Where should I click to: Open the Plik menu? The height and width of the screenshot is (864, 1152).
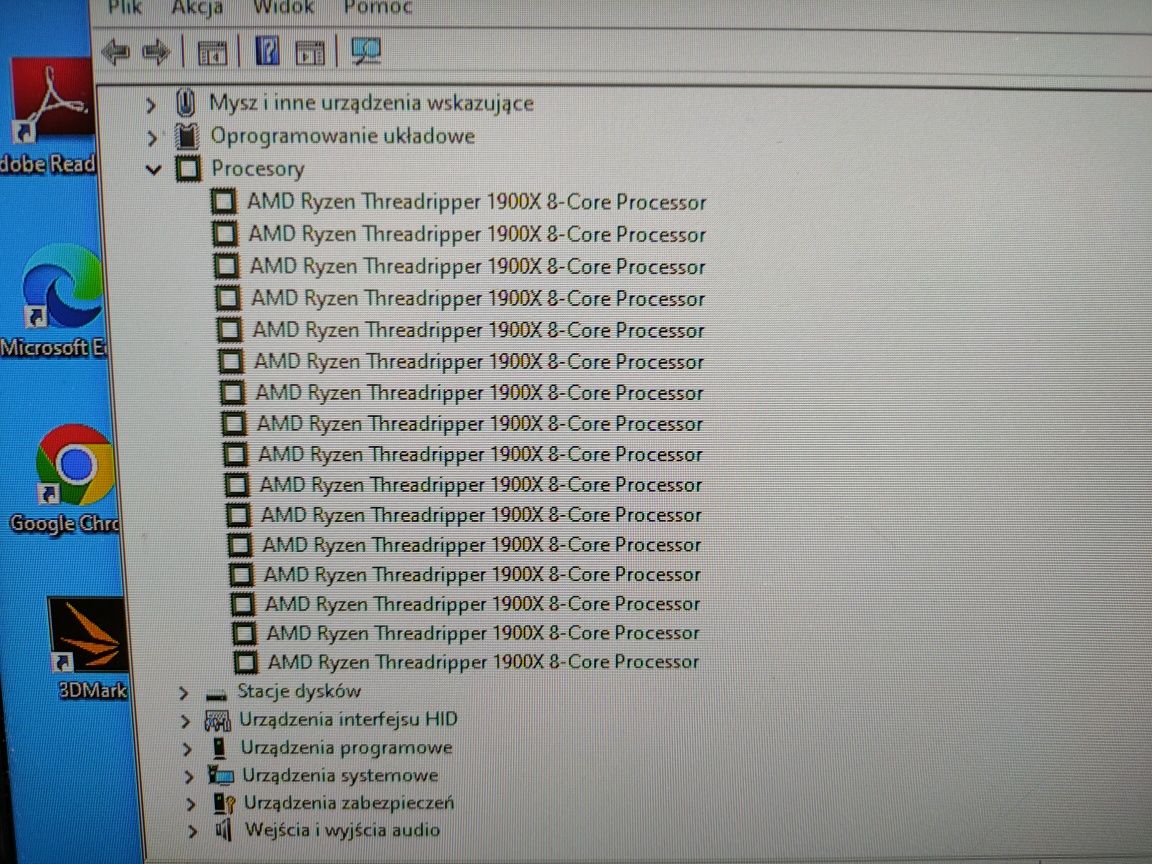(x=124, y=7)
